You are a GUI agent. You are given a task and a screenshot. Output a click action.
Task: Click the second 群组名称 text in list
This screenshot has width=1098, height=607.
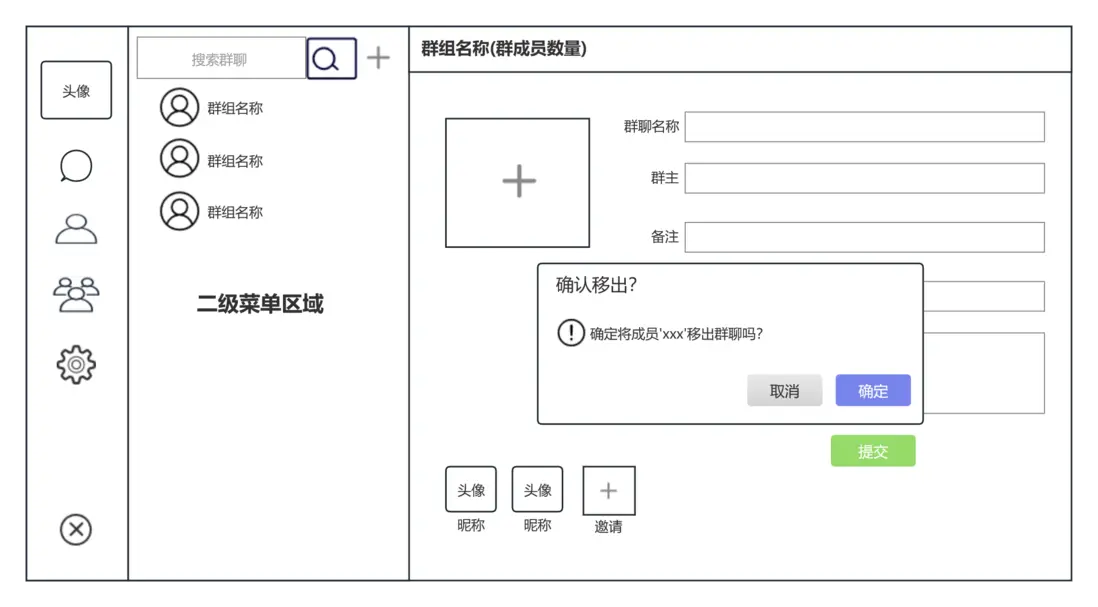pyautogui.click(x=235, y=161)
